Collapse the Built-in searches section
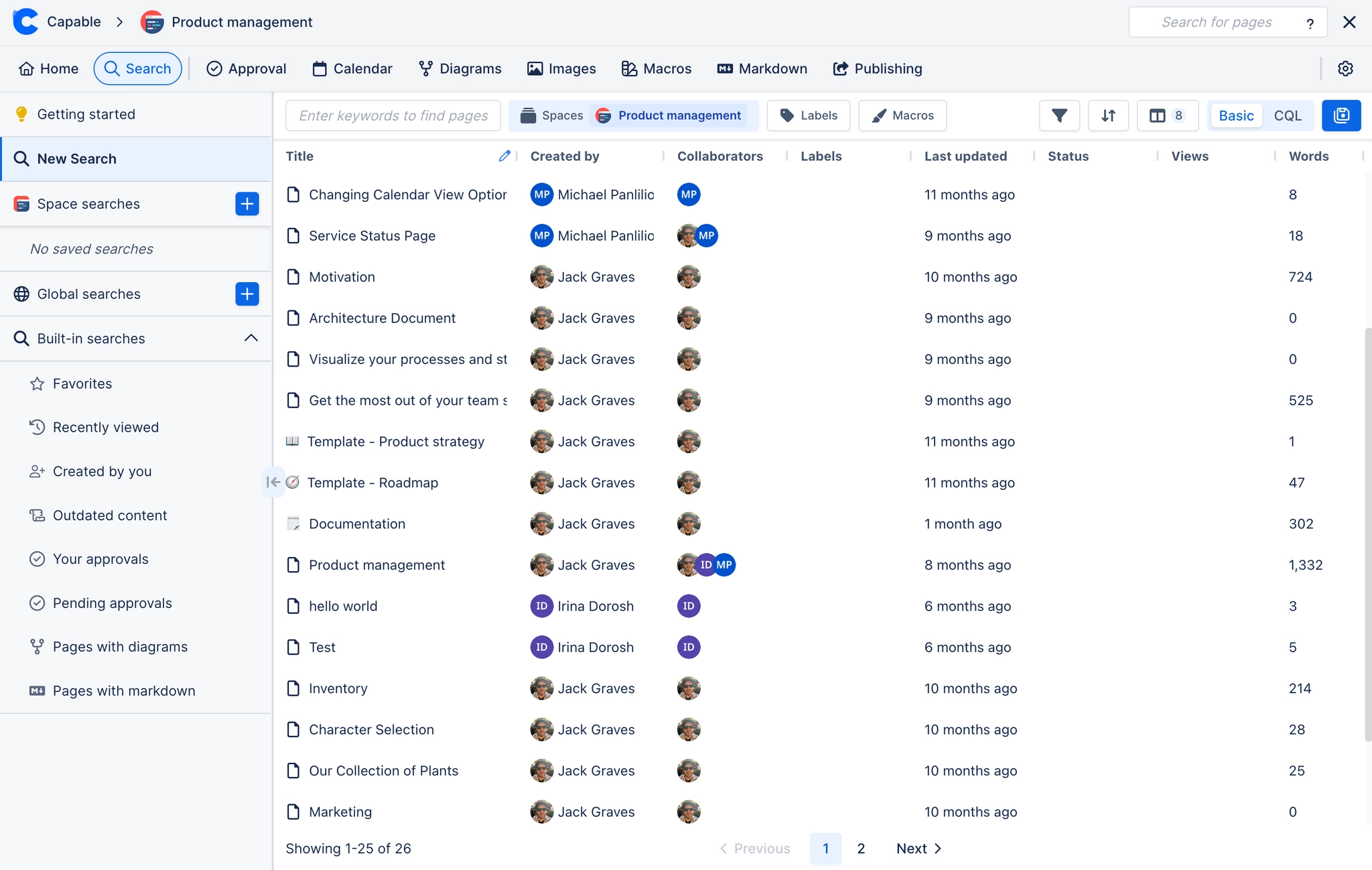 tap(251, 338)
